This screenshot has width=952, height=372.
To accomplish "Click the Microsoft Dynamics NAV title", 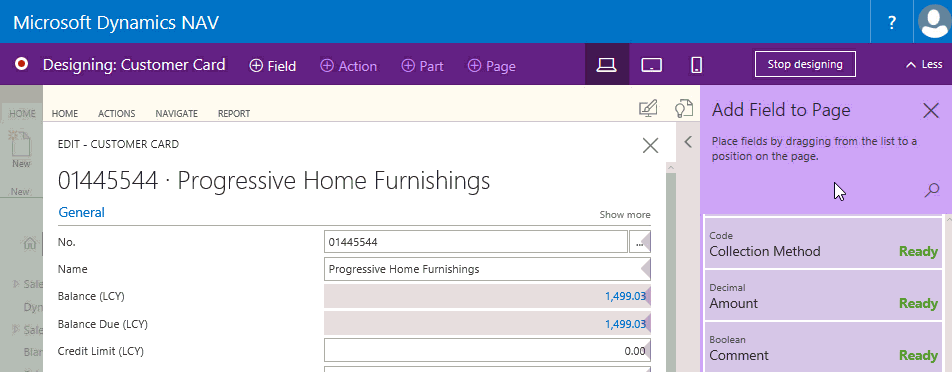I will [x=116, y=22].
